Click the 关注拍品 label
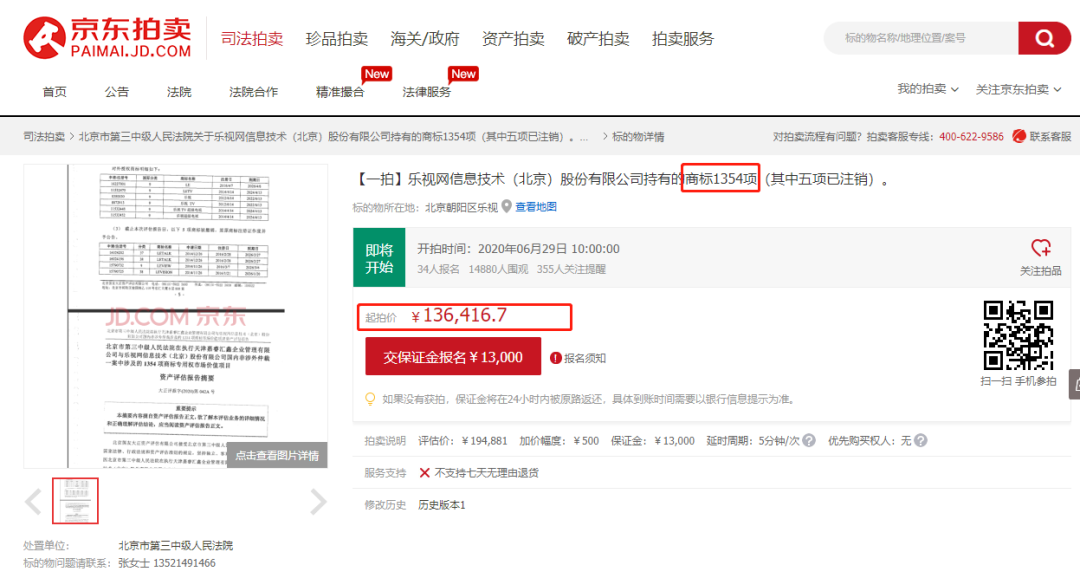 1041,271
